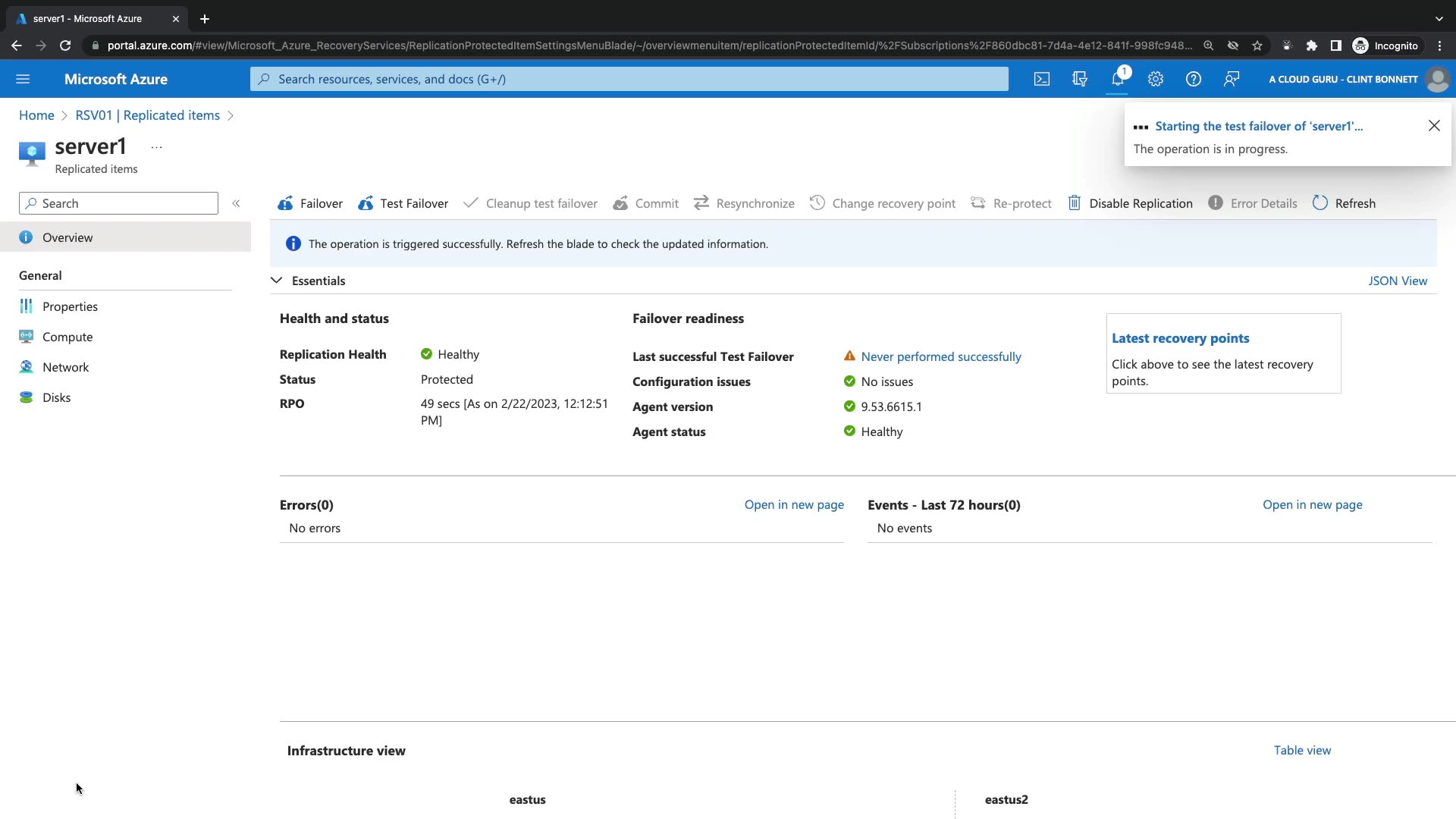
Task: Open portal settings gear
Action: pyautogui.click(x=1155, y=79)
